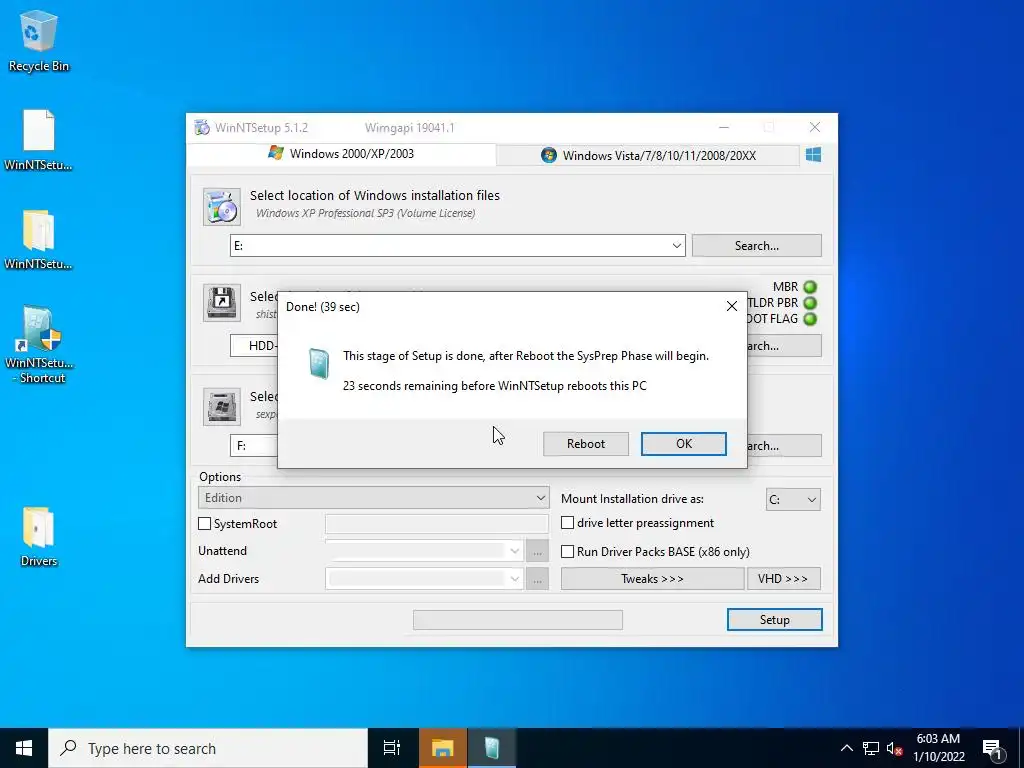Viewport: 1024px width, 768px height.
Task: Switch to Windows Vista/7/8/10/11/2008/20XX tab
Action: tap(648, 155)
